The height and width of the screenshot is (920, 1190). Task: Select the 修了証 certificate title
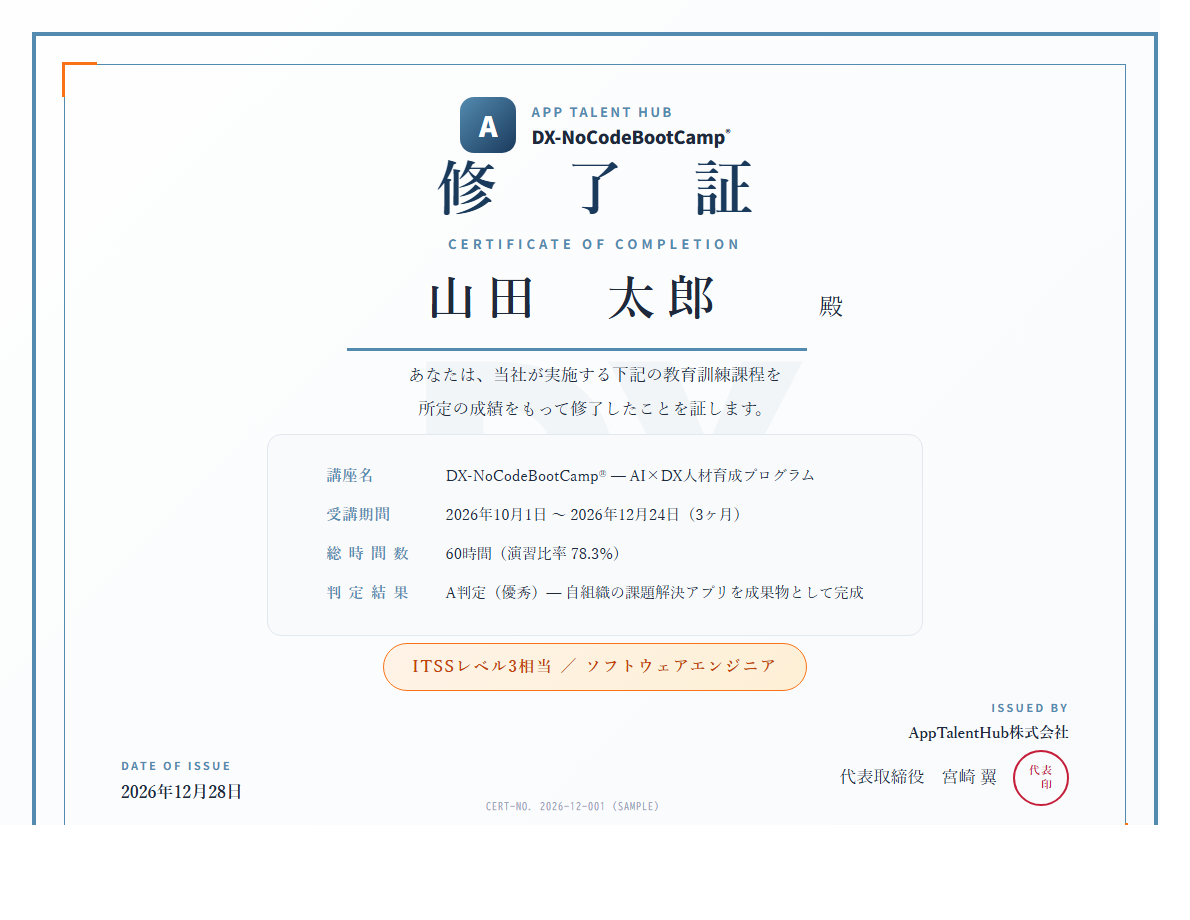(597, 190)
